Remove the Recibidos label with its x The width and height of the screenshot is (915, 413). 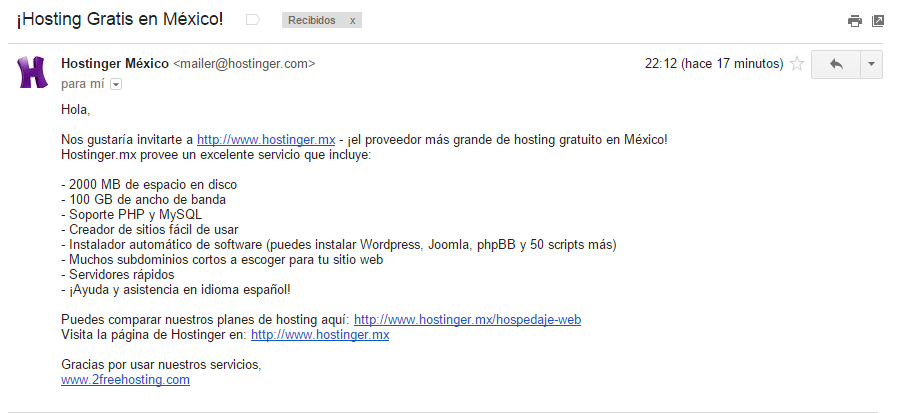coord(352,20)
